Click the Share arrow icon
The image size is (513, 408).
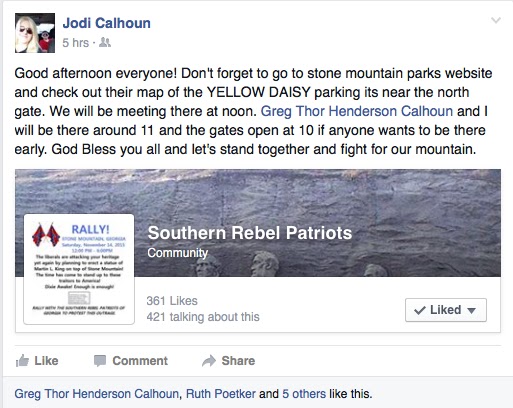tap(209, 361)
